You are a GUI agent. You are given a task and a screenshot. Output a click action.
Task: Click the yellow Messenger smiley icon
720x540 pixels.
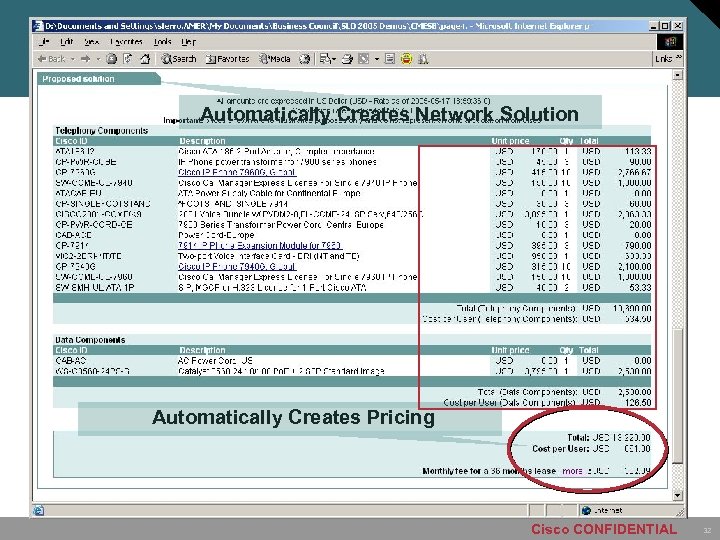tap(406, 59)
